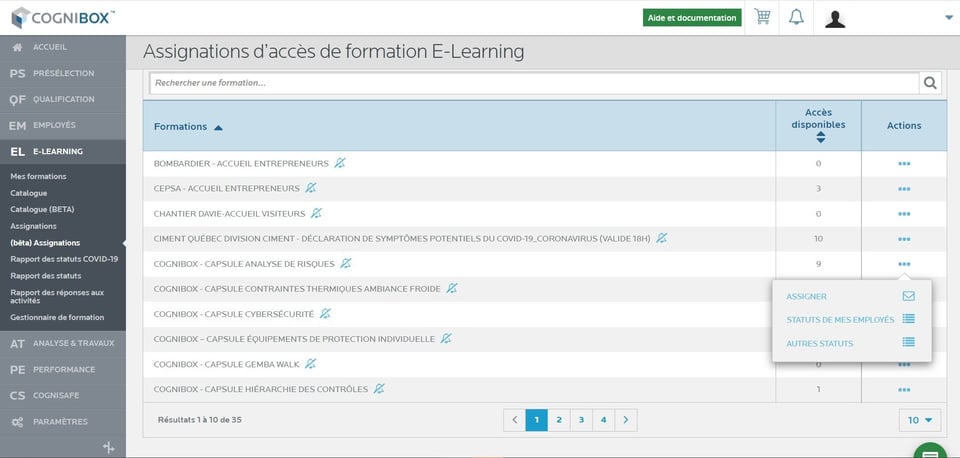Focus the Rechercher une formation field

(534, 83)
